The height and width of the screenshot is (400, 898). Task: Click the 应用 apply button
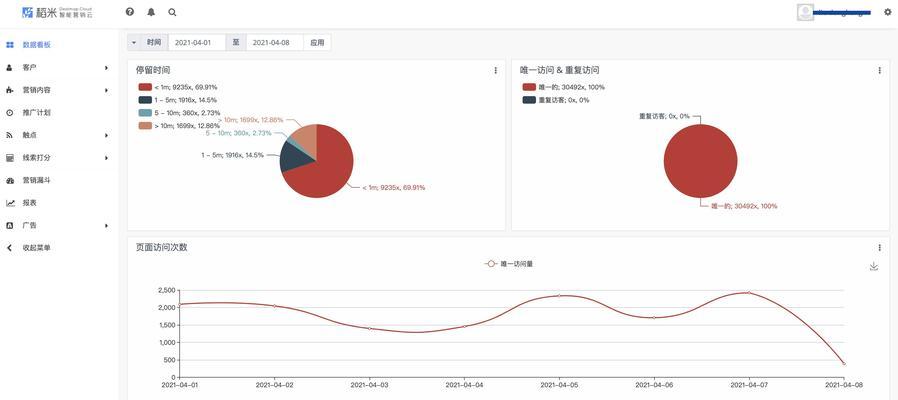[317, 43]
